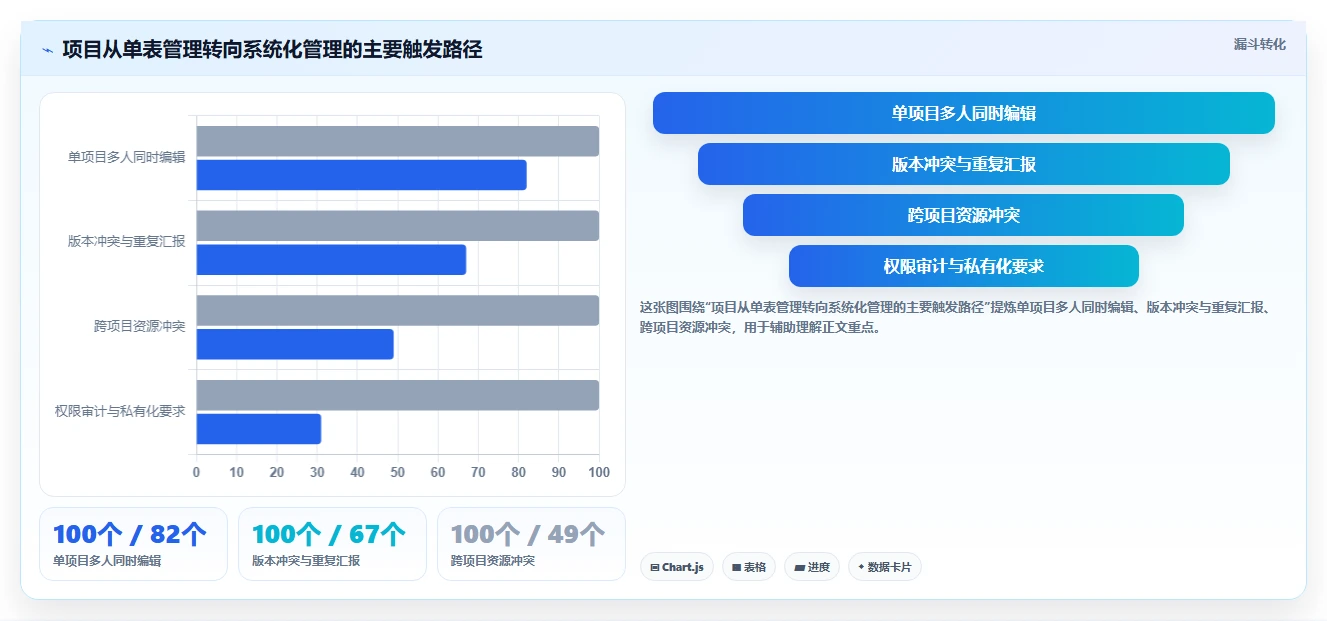Viewport: 1327px width, 621px height.
Task: Select the 单项目多人同时编辑 funnel stage
Action: (x=963, y=113)
